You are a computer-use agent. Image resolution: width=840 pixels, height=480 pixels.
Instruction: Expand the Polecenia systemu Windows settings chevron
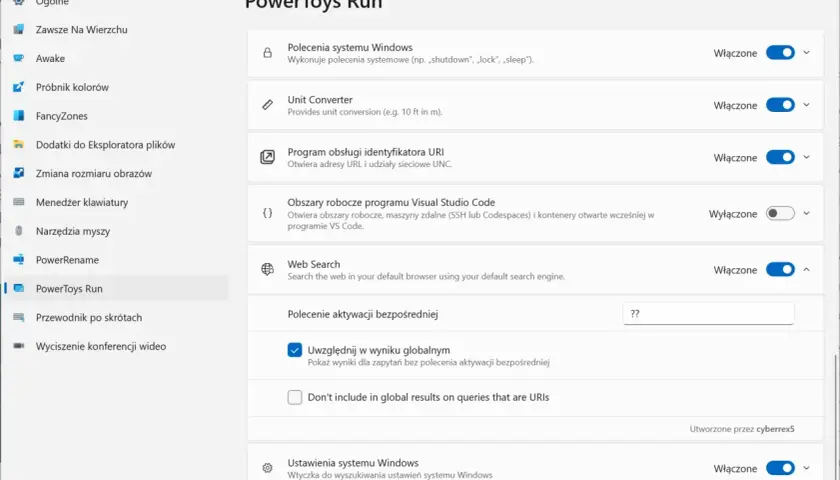[x=806, y=52]
